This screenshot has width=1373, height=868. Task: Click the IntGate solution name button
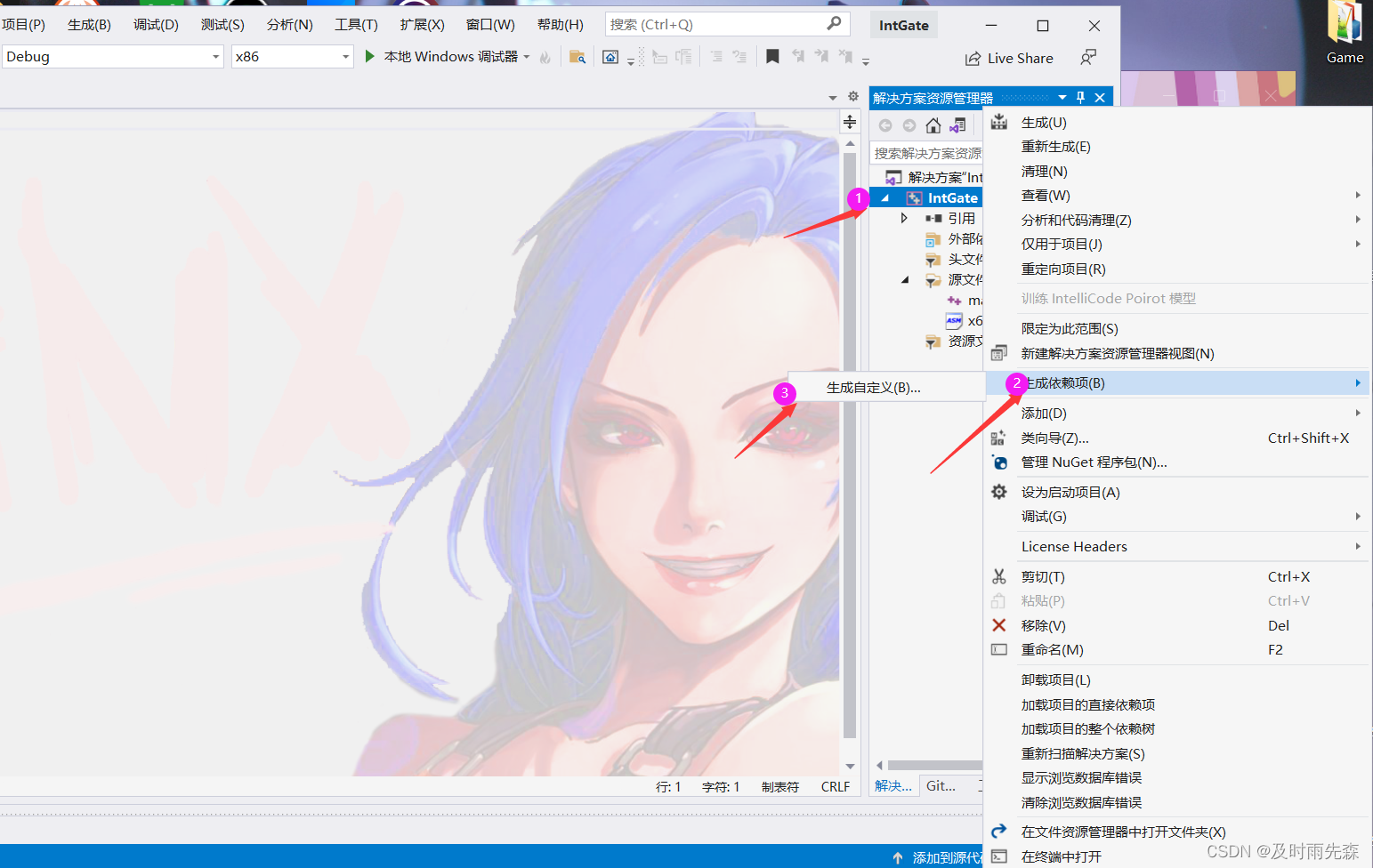point(903,26)
